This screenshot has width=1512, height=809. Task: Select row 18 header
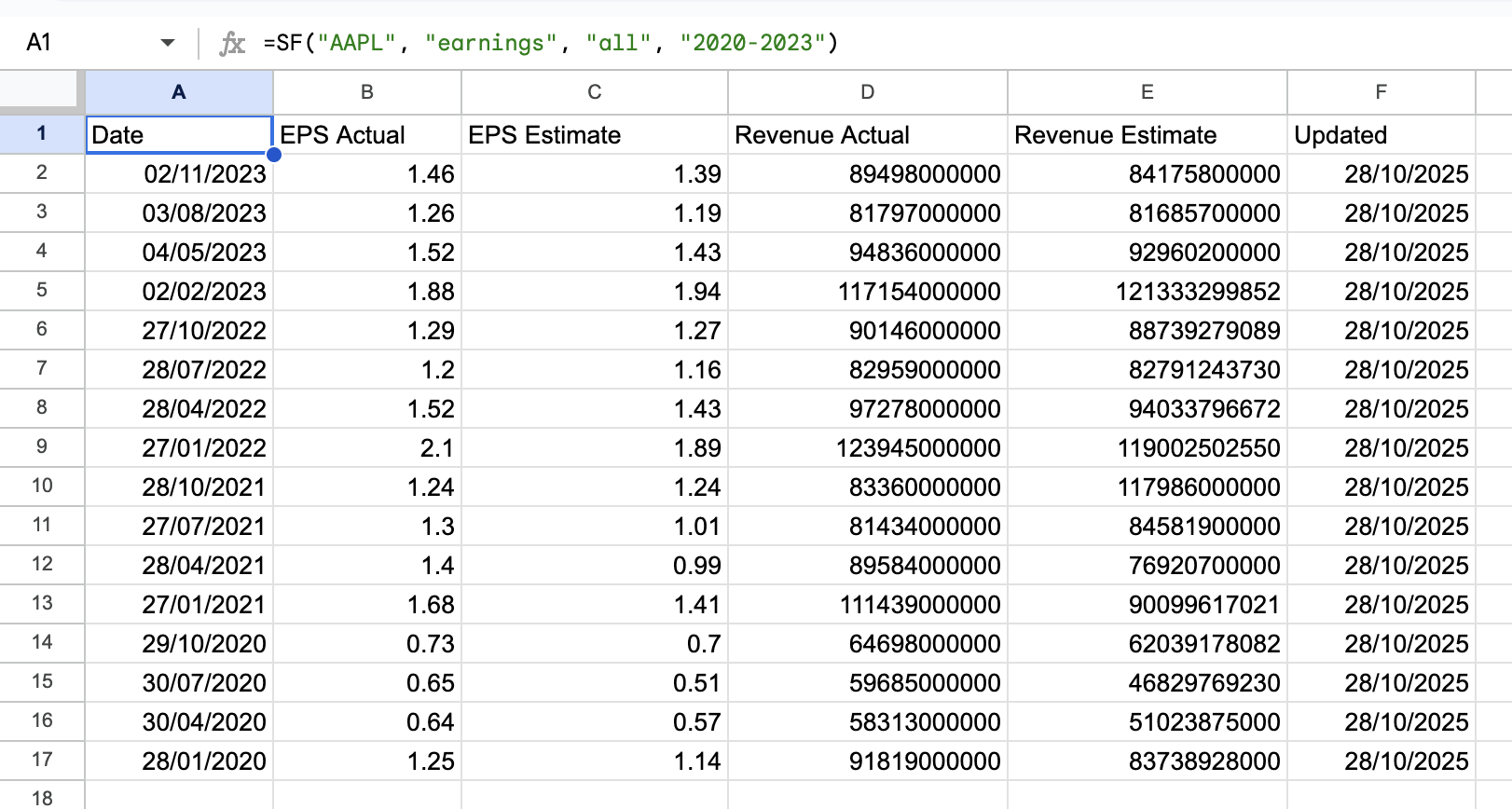point(42,797)
